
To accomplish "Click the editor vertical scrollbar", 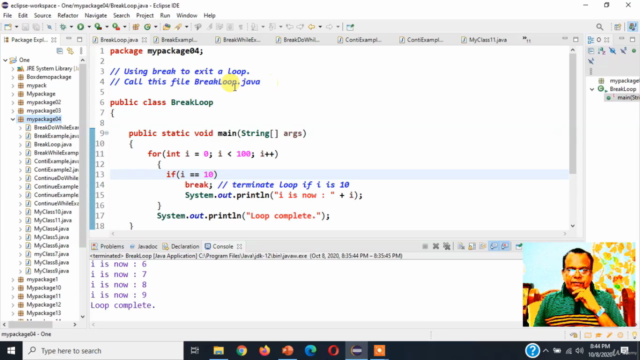I will [x=573, y=114].
